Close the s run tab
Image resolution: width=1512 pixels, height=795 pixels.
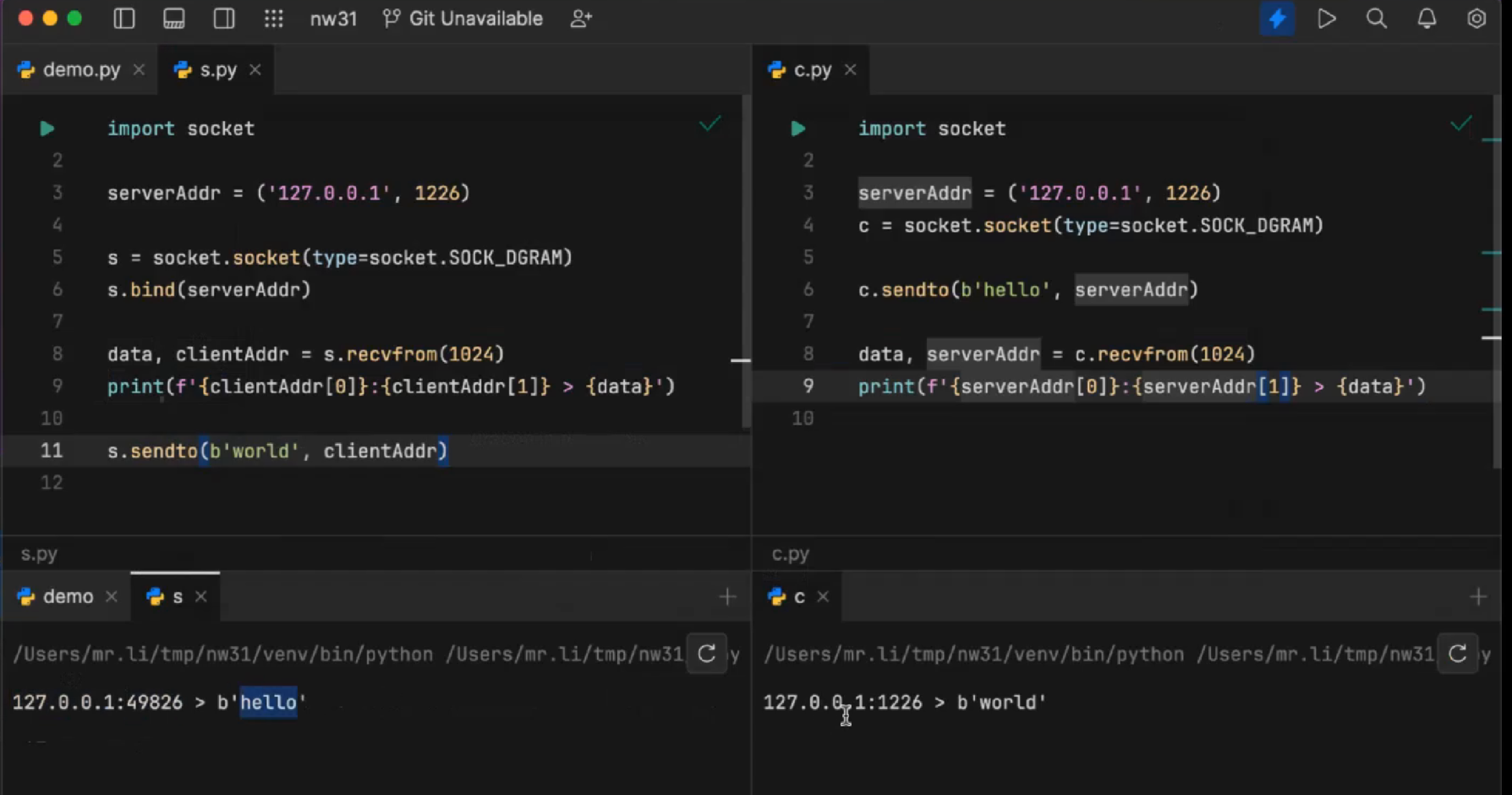point(201,597)
